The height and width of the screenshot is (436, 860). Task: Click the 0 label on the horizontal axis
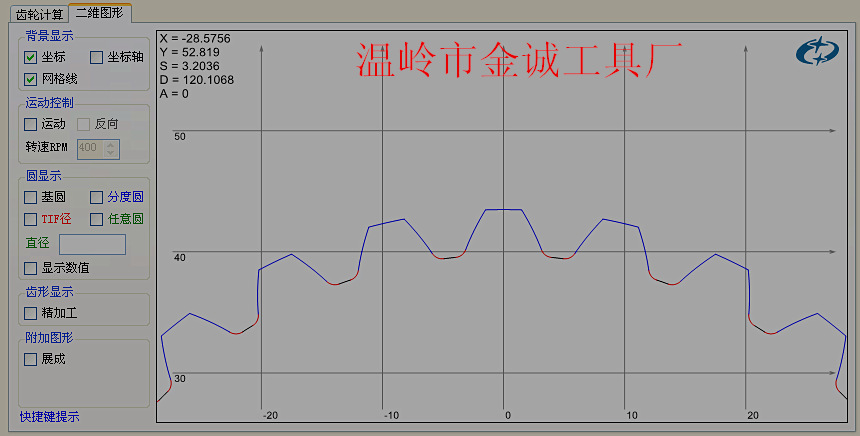coord(508,416)
